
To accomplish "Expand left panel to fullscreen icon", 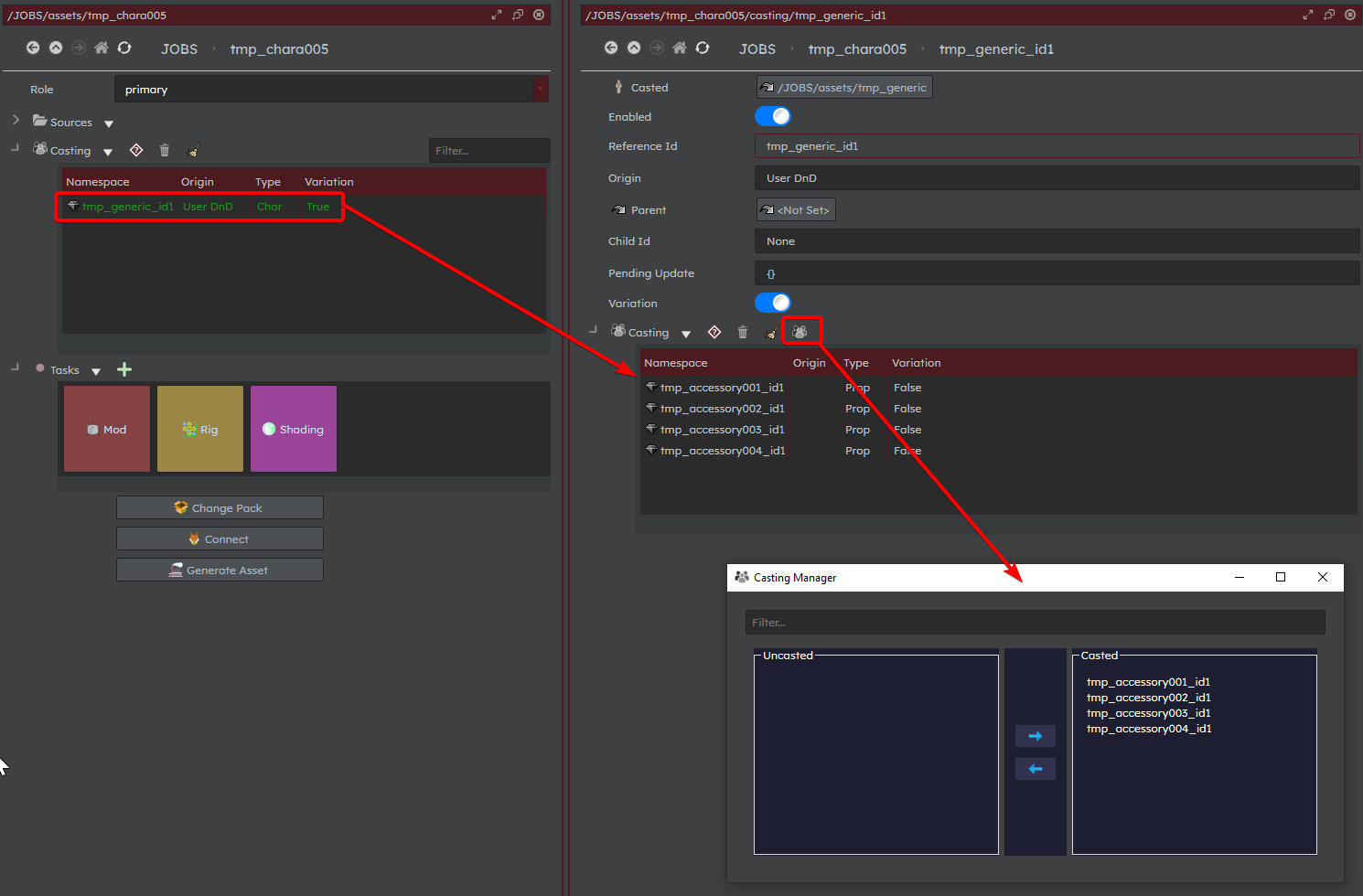I will pos(497,15).
